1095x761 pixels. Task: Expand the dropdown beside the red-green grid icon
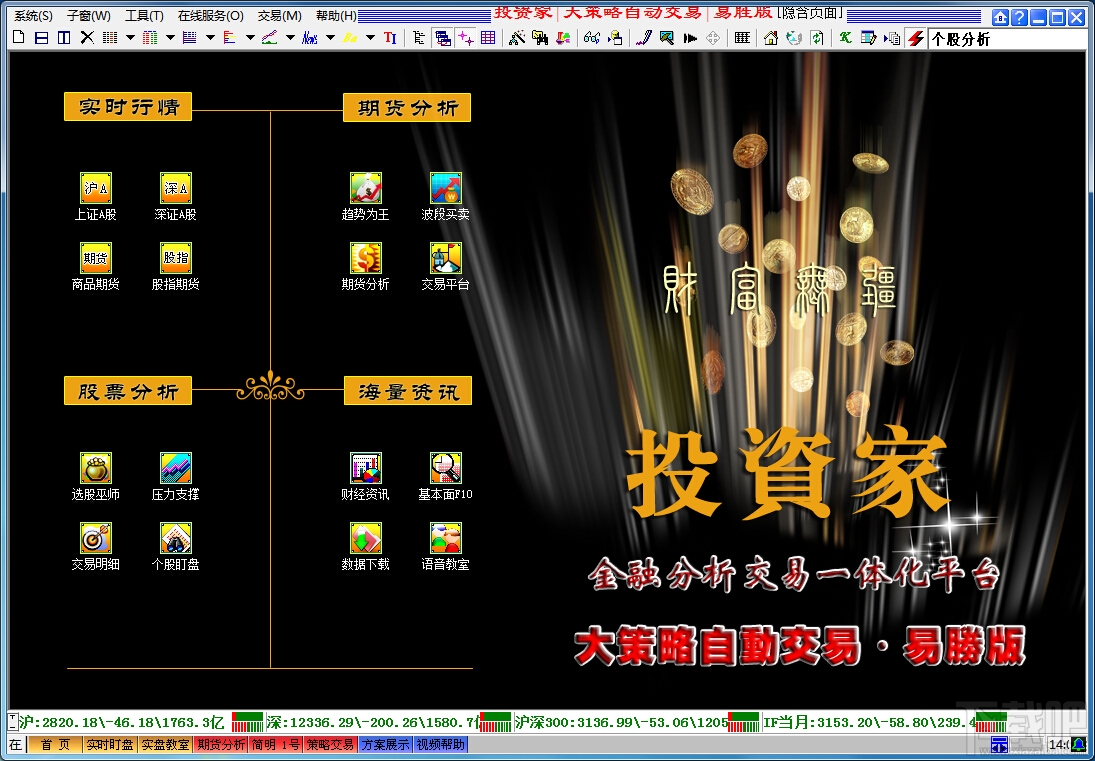170,38
